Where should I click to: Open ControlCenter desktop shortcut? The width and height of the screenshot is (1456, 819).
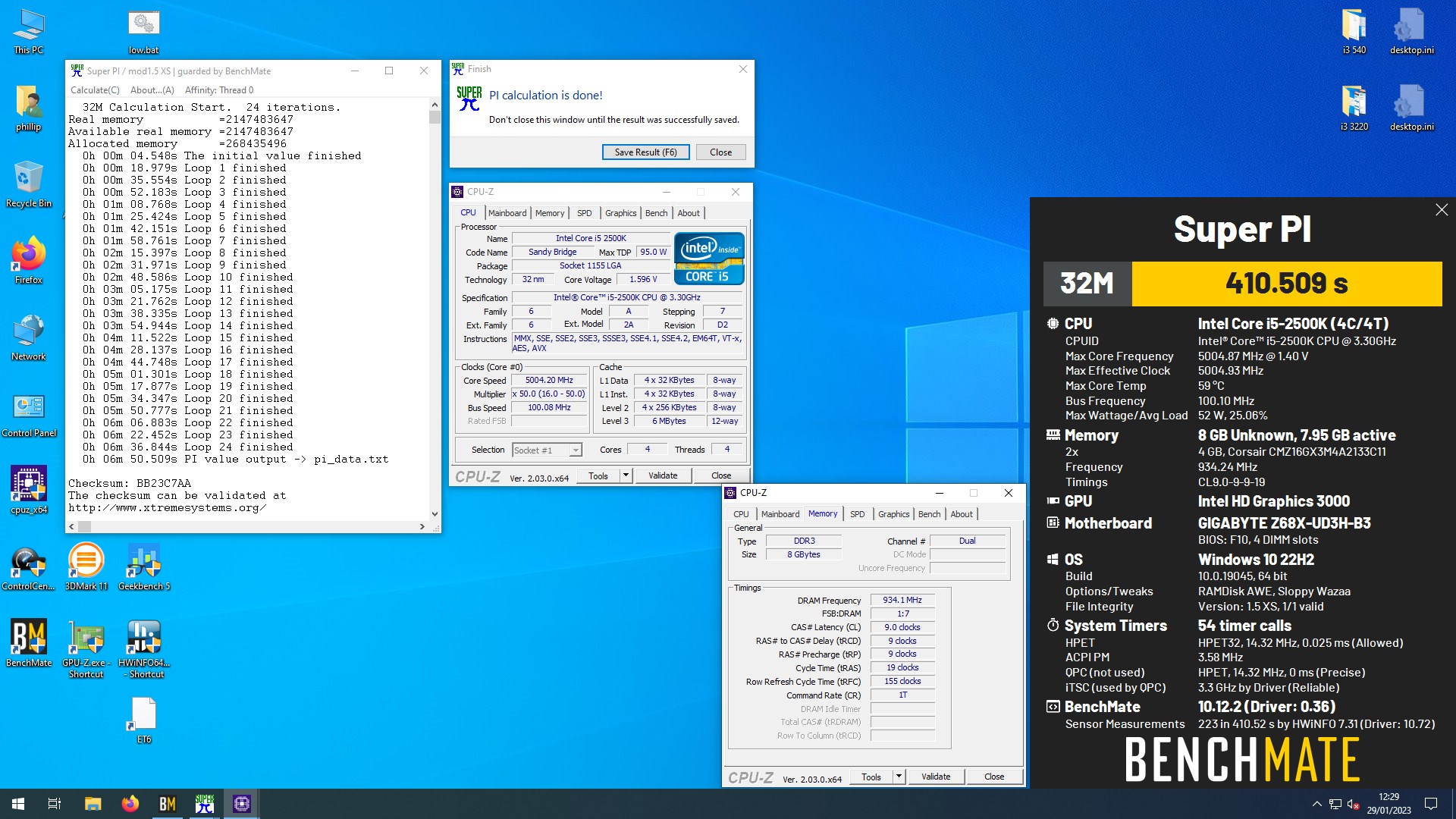pos(29,567)
